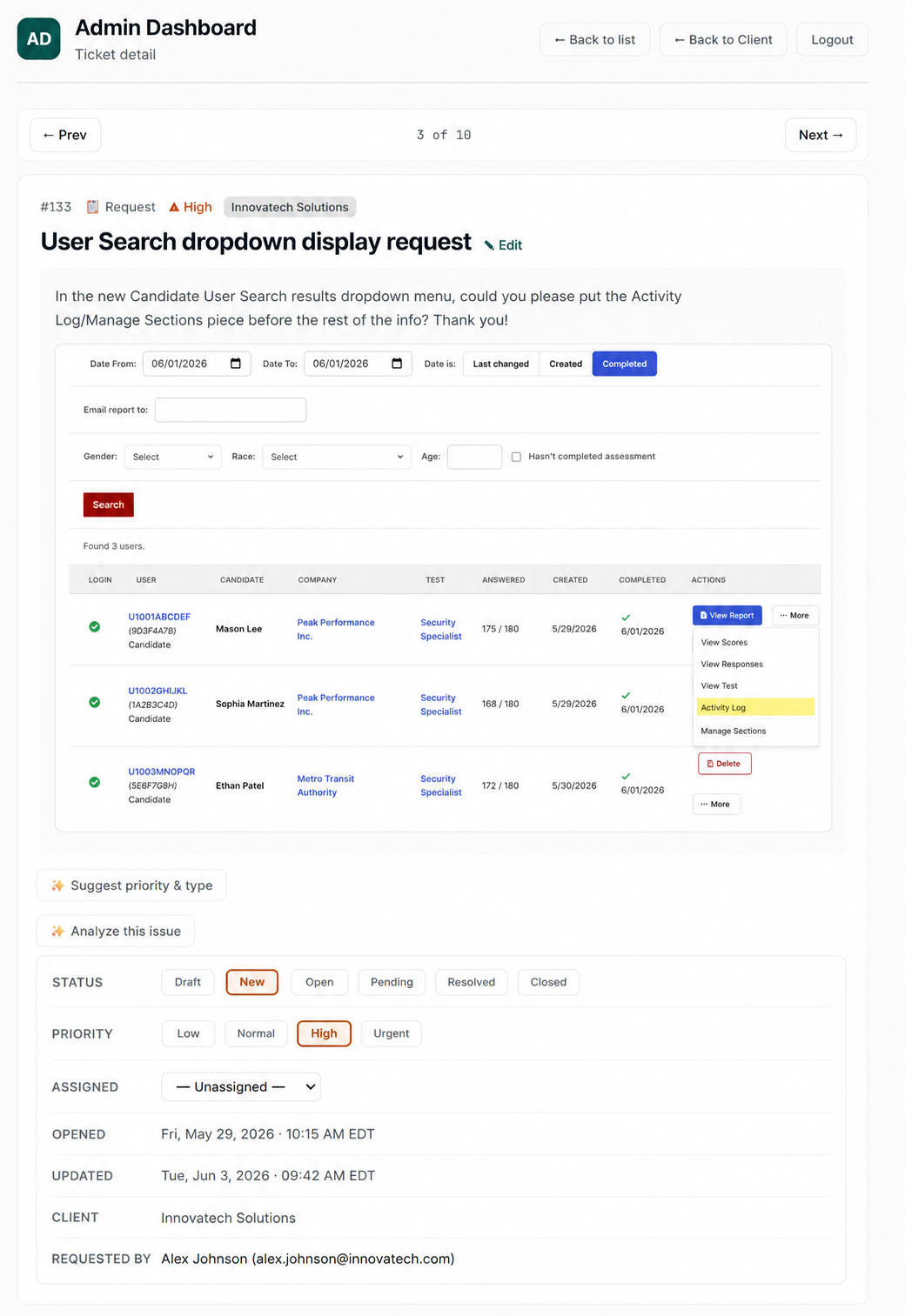
Task: Open the Assigned Unassigned dropdown
Action: [241, 1086]
